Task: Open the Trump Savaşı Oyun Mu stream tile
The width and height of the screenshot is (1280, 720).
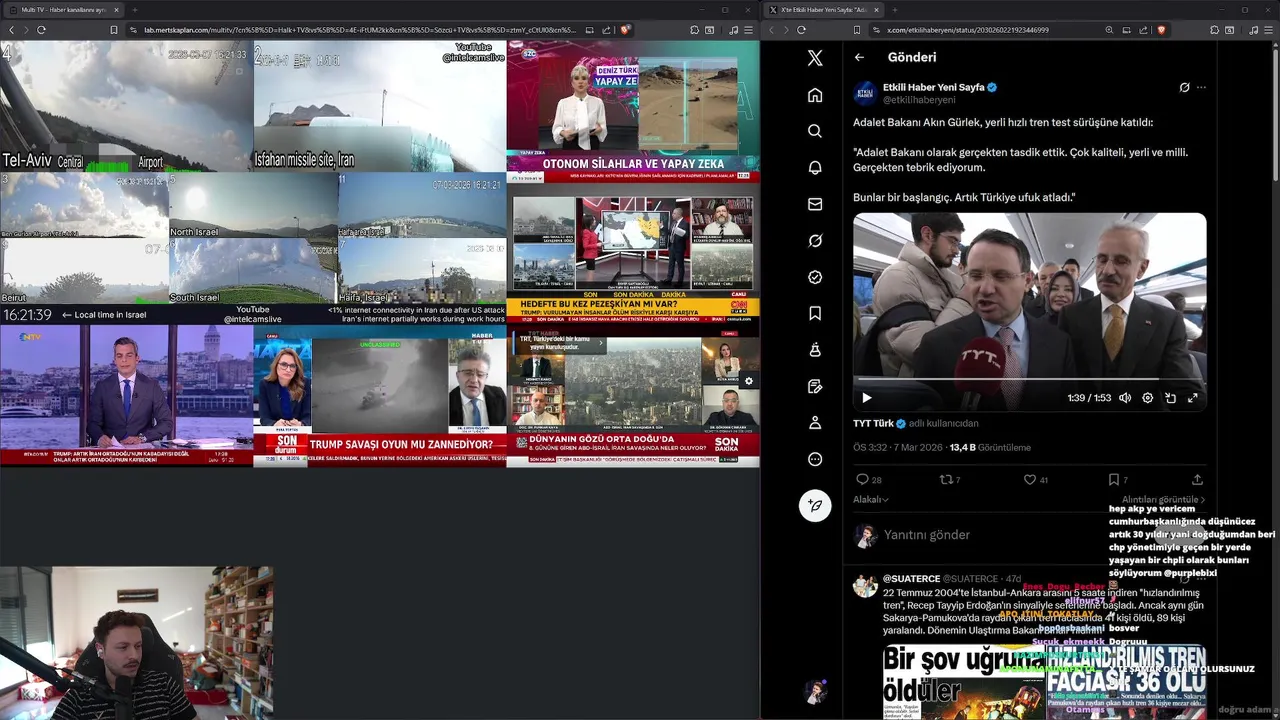Action: pyautogui.click(x=380, y=395)
